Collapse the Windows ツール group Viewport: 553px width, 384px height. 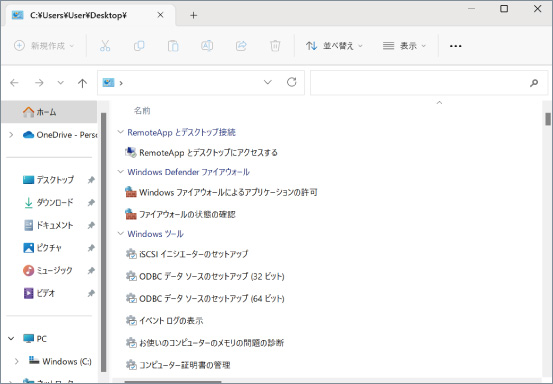[120, 234]
